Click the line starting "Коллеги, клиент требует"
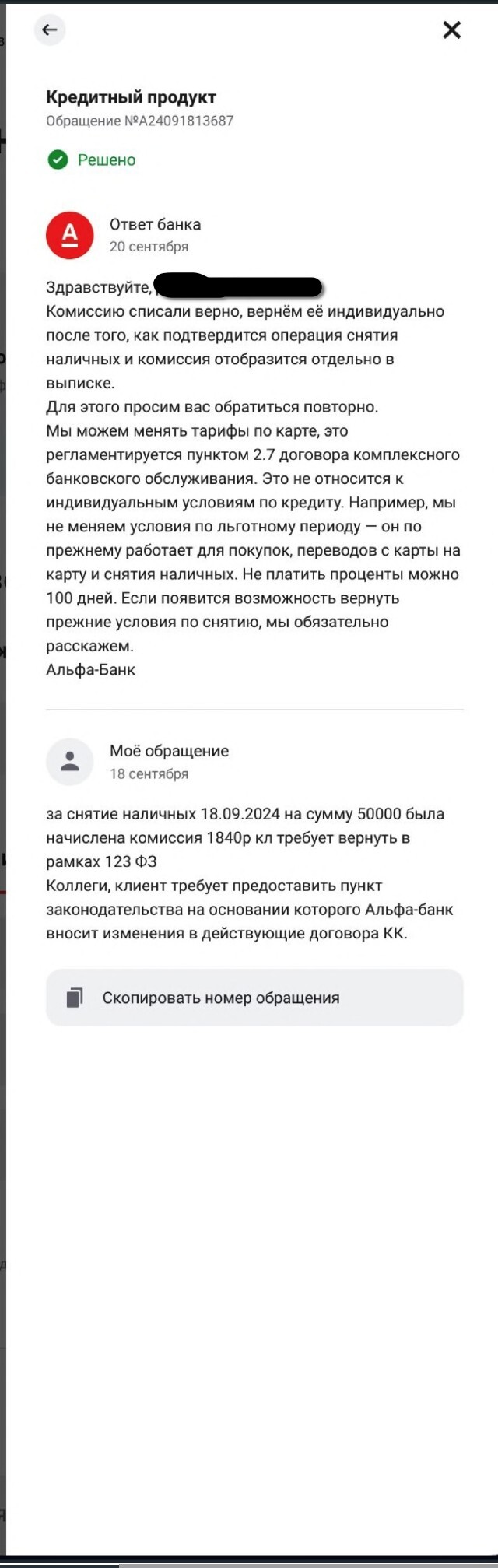The height and width of the screenshot is (1568, 498). 214,886
